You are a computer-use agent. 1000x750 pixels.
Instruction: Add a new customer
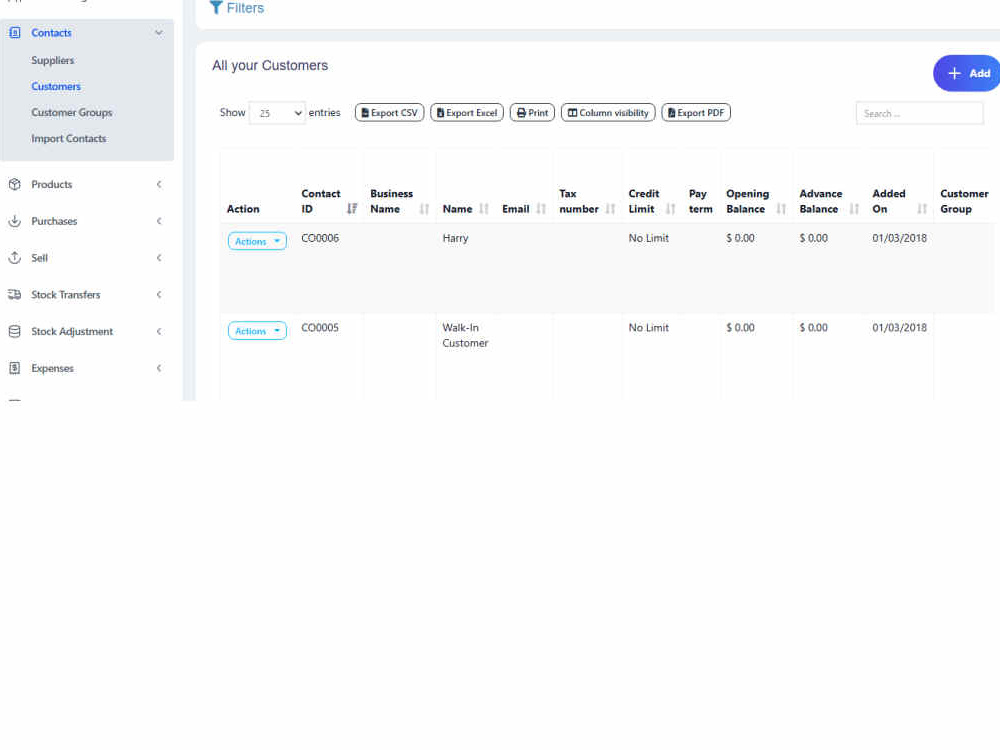[x=967, y=73]
